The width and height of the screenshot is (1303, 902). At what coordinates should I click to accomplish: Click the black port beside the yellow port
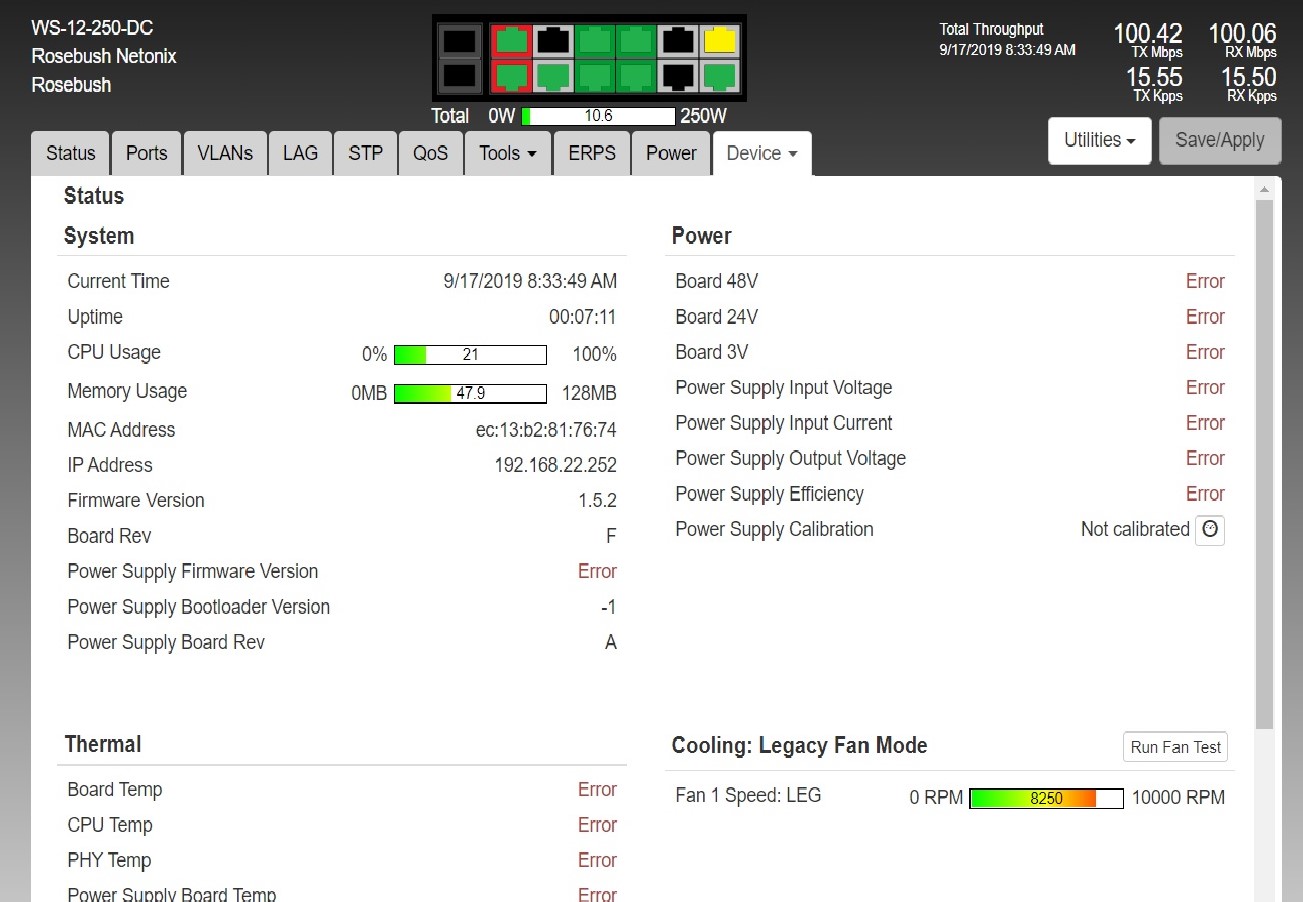pyautogui.click(x=678, y=41)
